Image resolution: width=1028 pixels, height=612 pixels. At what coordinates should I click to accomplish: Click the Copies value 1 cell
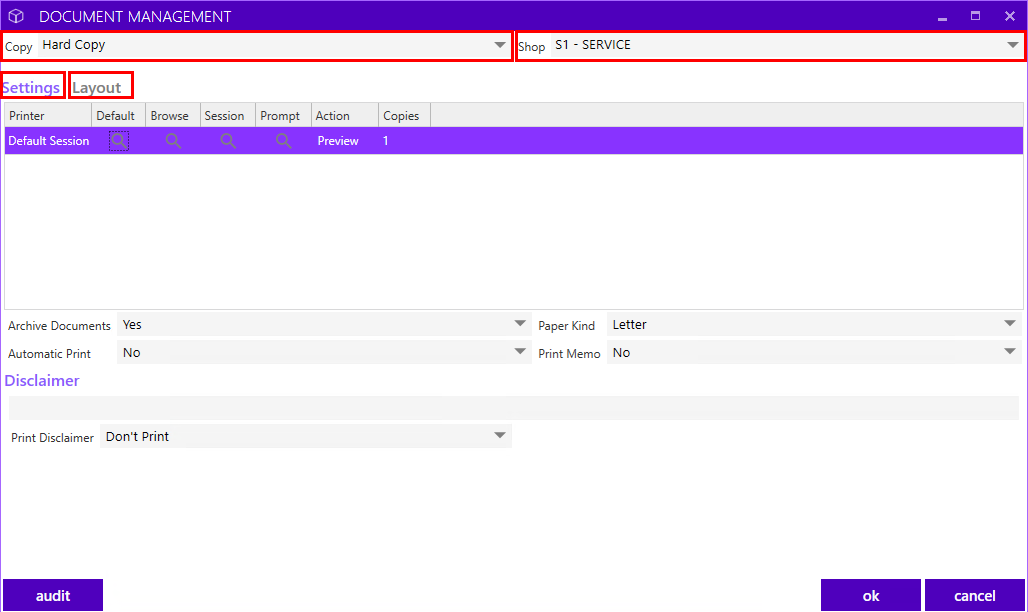[x=386, y=140]
